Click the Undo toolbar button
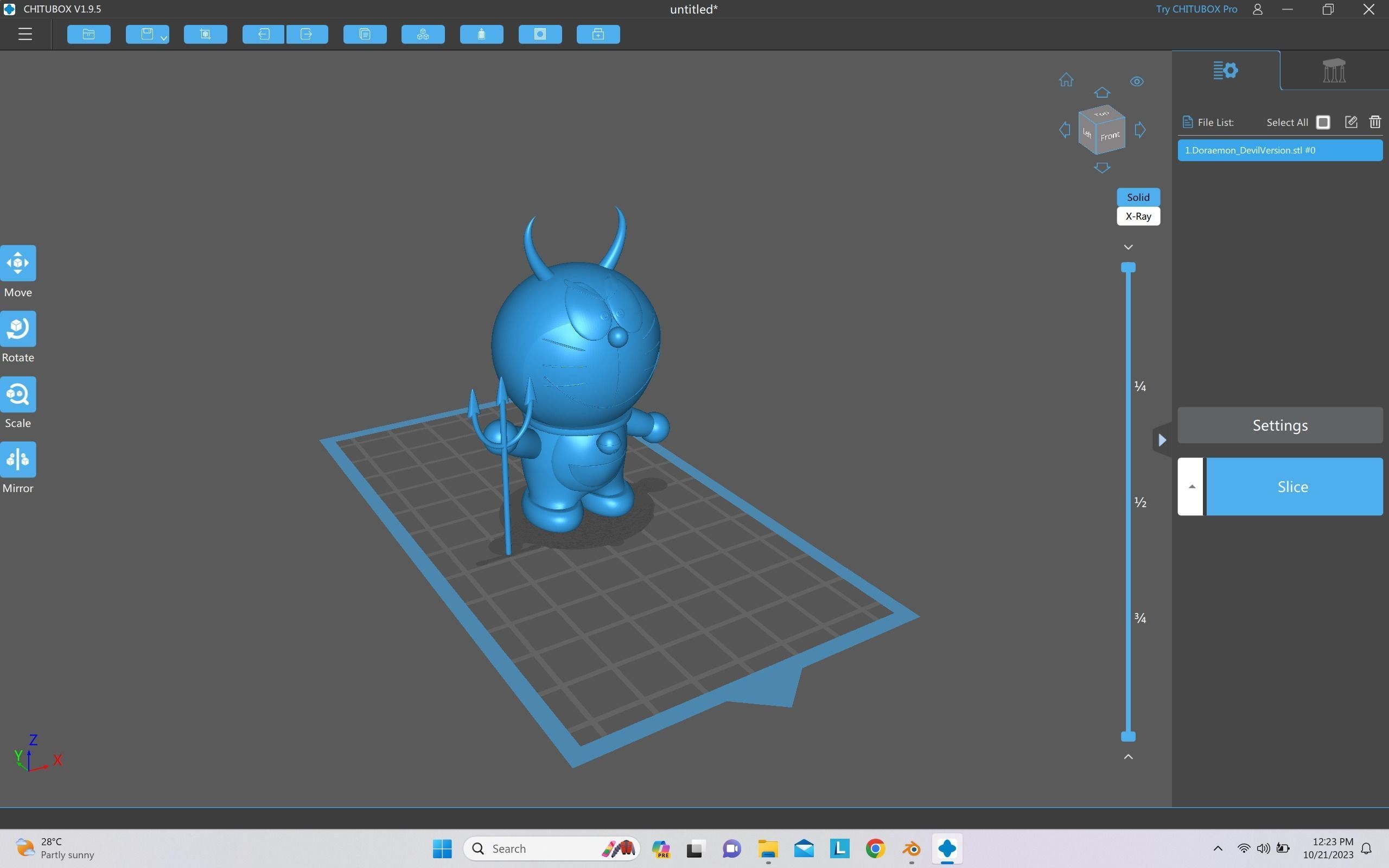 pos(264,34)
